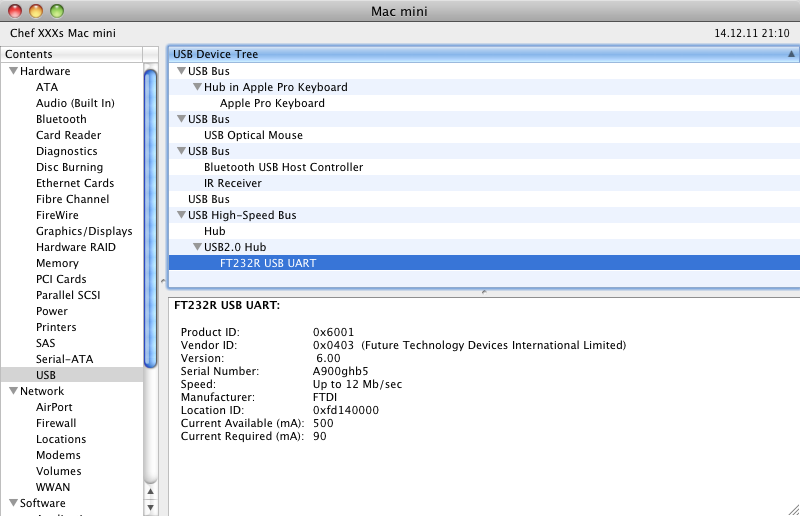Collapse the USB High-Speed Bus triangle

pyautogui.click(x=181, y=215)
